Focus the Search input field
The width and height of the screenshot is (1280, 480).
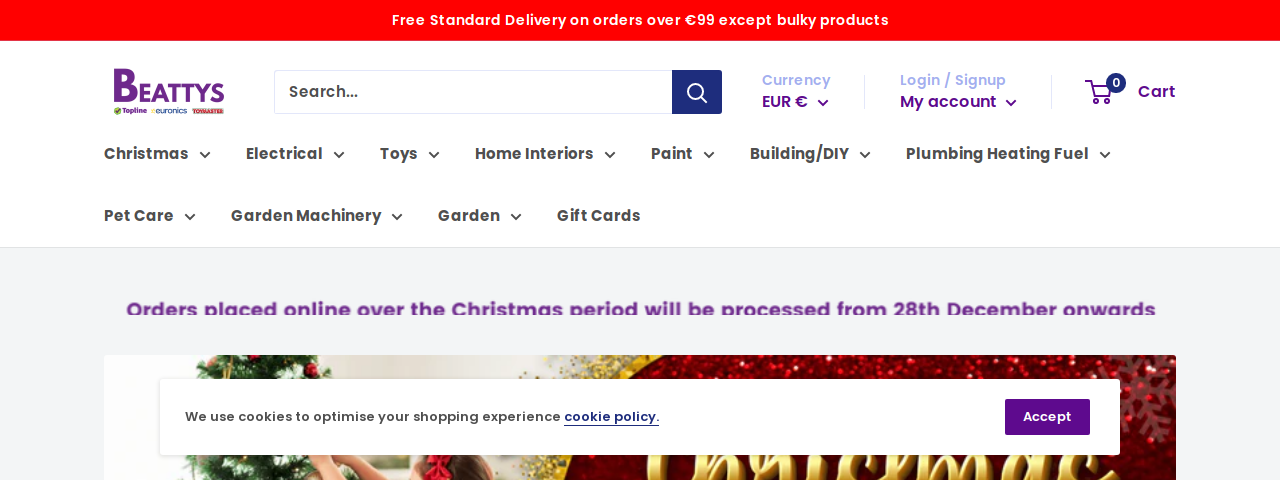pyautogui.click(x=473, y=92)
